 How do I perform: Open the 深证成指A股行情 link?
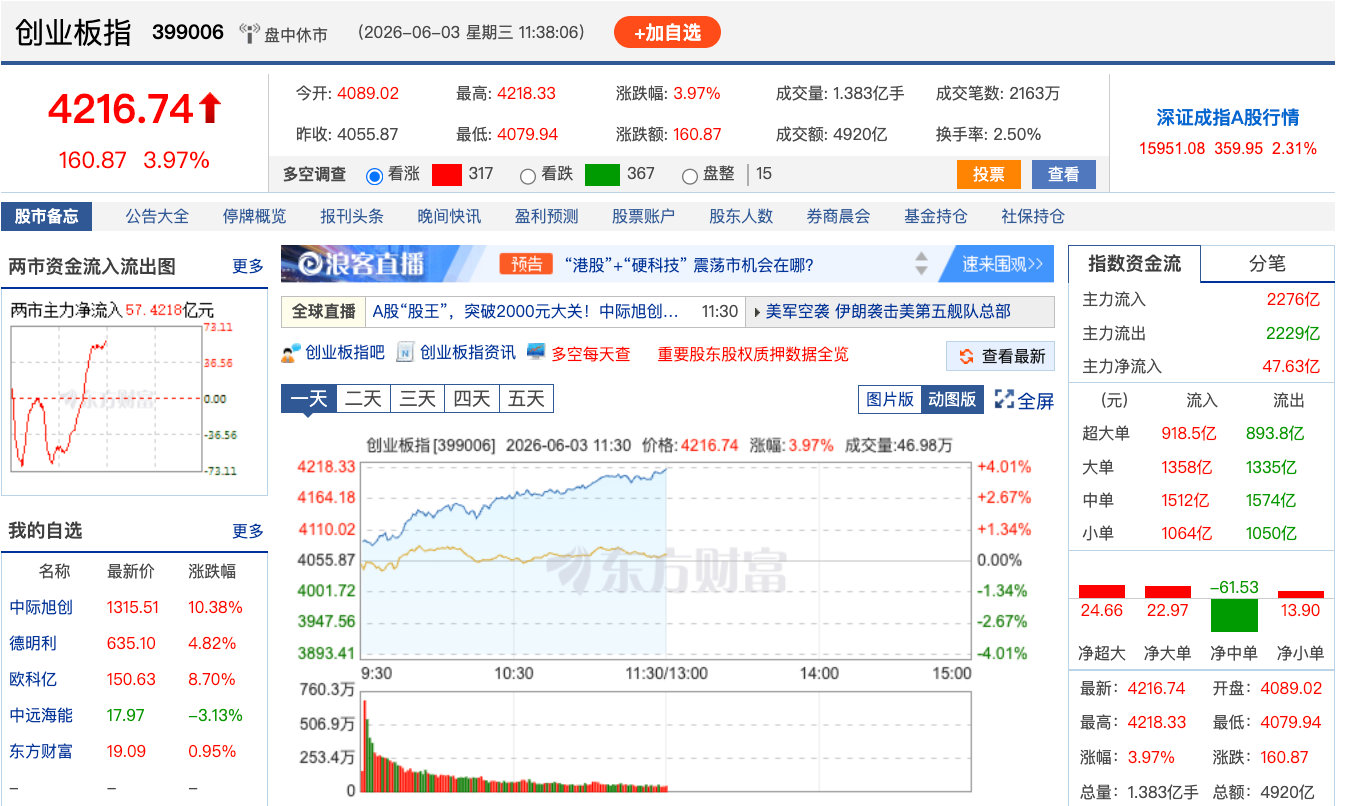click(x=1228, y=117)
